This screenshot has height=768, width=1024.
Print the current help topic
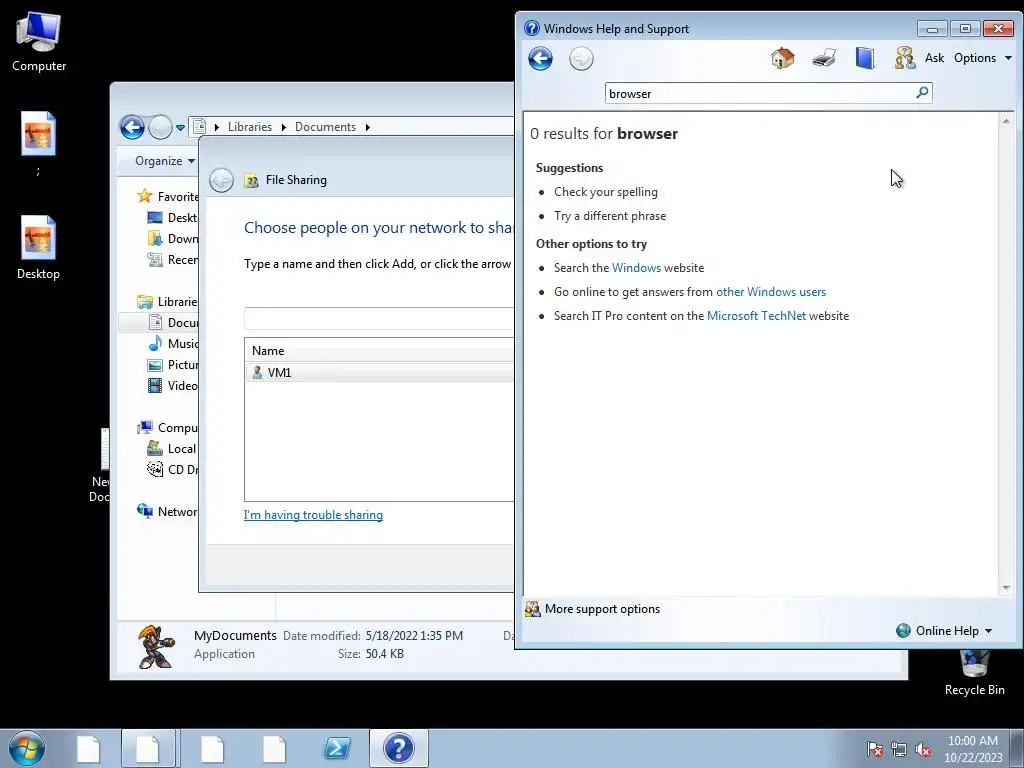[824, 58]
